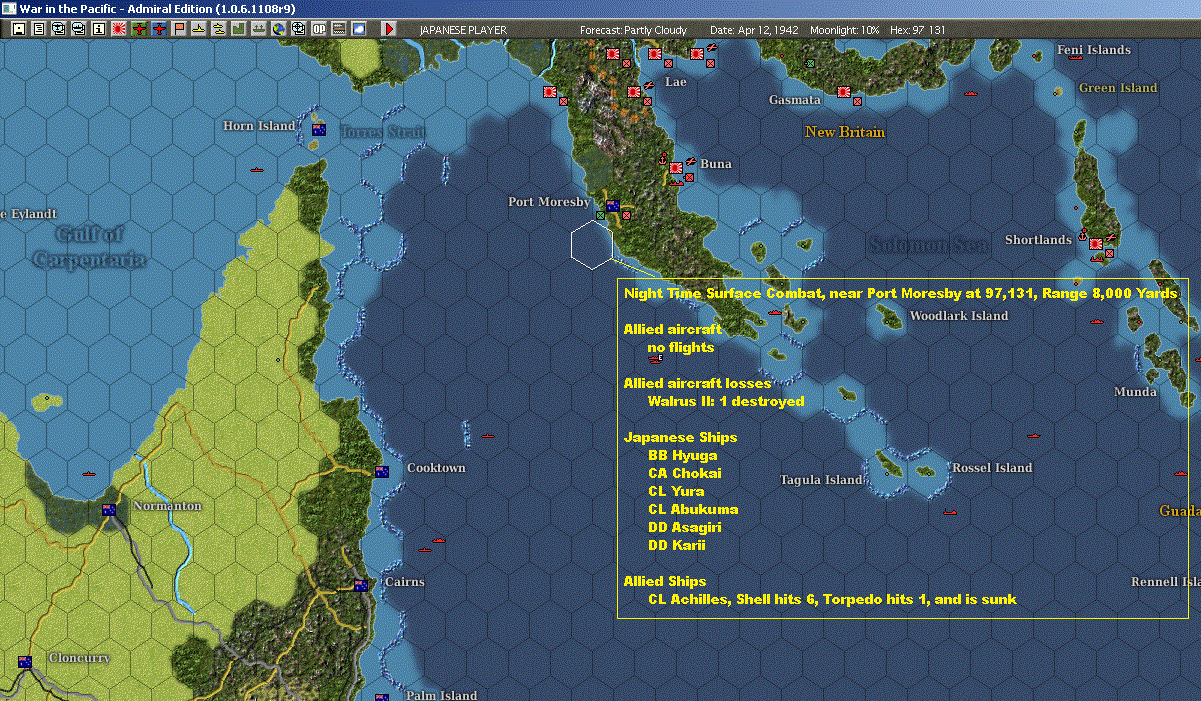1201x701 pixels.
Task: Select the Japanese flag base at Gasmata
Action: 844,92
